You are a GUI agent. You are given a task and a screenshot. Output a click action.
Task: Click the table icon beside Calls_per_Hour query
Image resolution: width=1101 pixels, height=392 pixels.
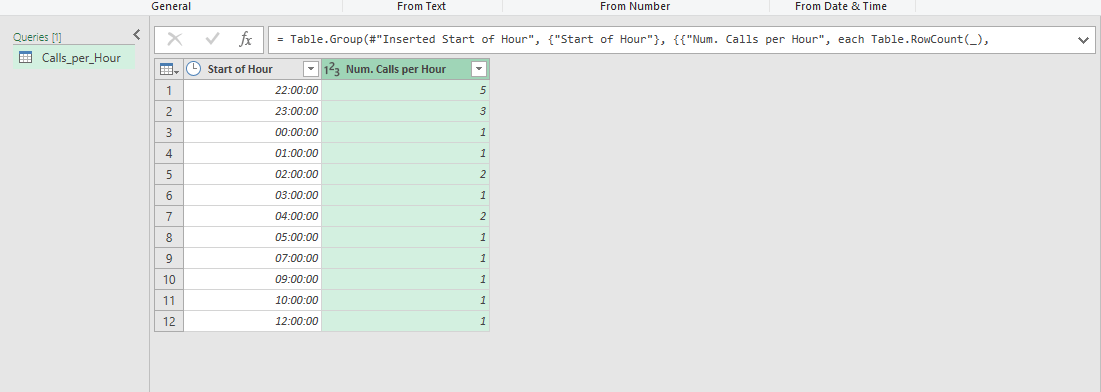click(25, 58)
